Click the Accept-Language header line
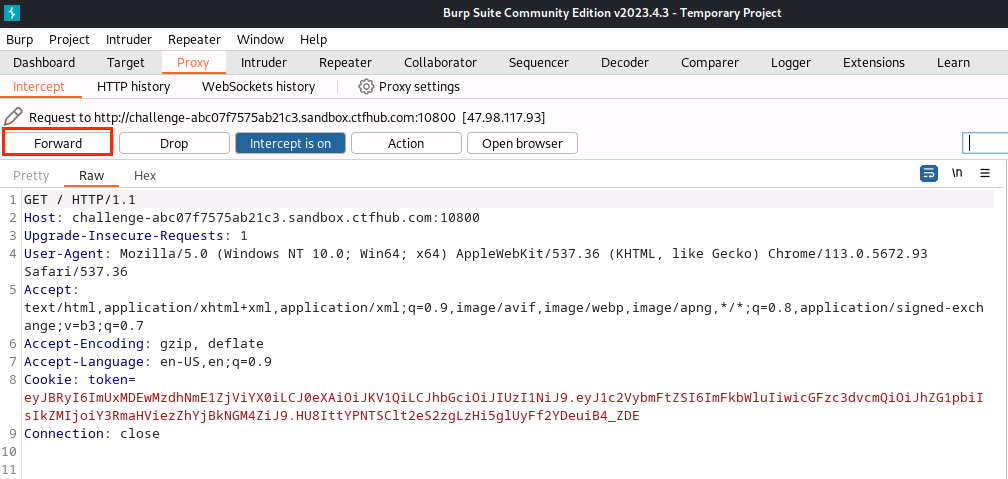This screenshot has height=479, width=1008. (148, 362)
